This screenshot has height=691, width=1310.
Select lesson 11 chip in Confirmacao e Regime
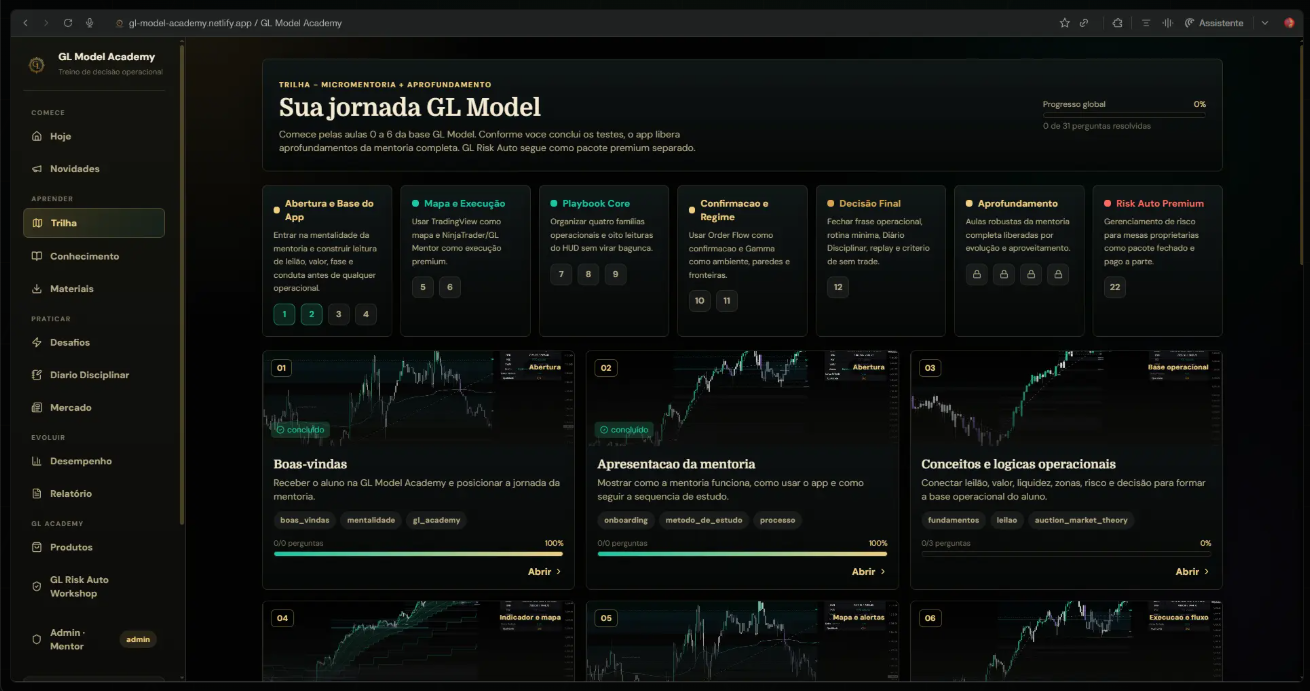(727, 300)
